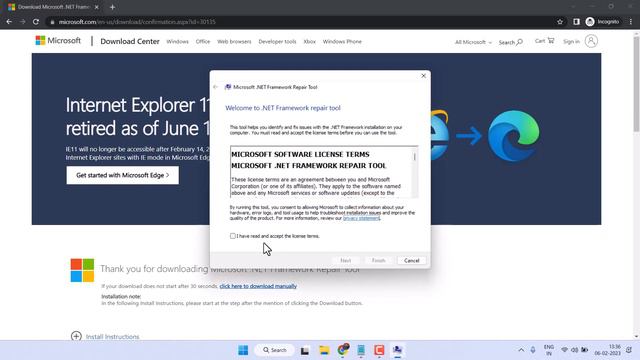Screen dimensions: 640x360
Task: Open site Search
Action: pos(510,42)
